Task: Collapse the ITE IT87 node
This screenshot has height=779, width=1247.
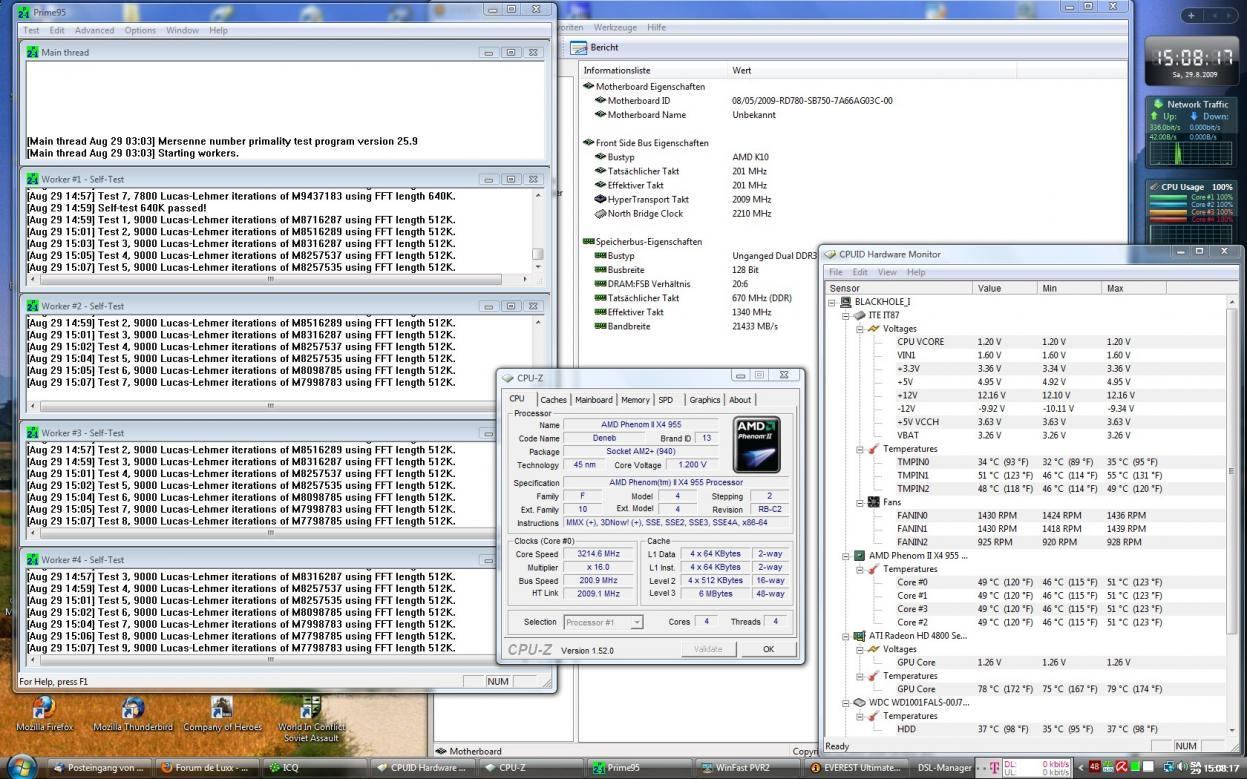Action: coord(845,315)
